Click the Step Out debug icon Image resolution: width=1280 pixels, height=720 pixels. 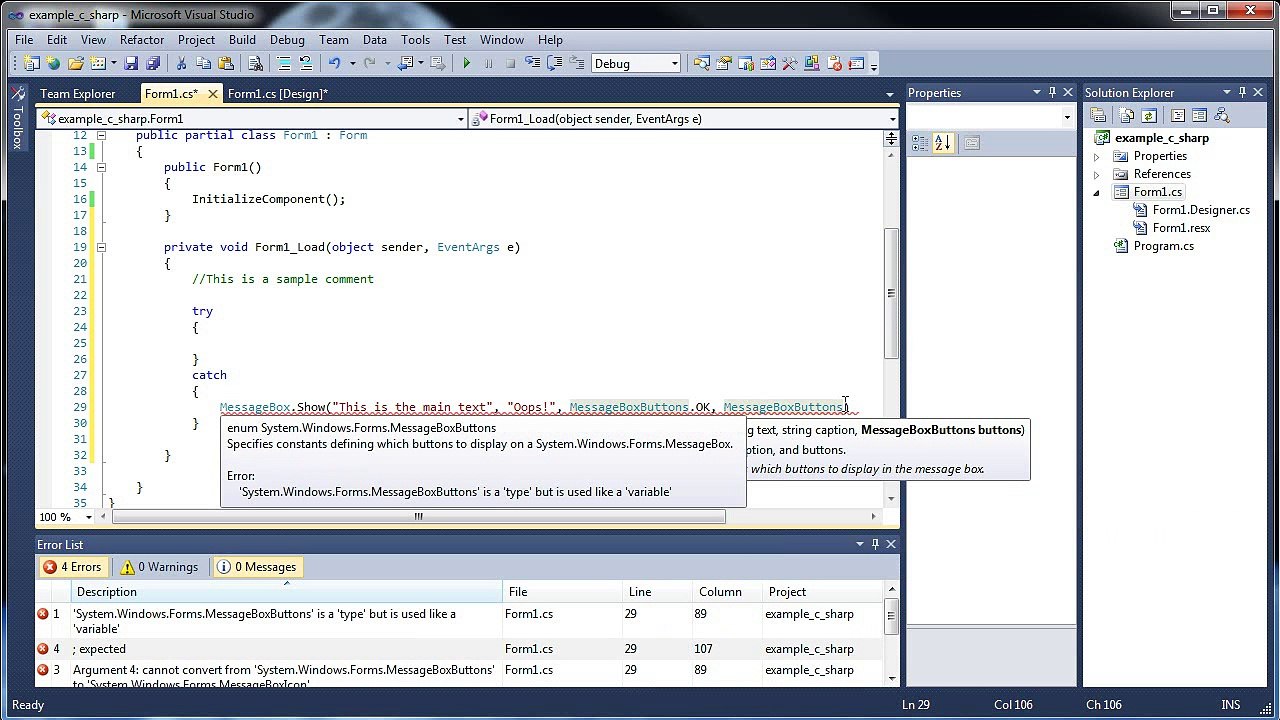pyautogui.click(x=576, y=64)
